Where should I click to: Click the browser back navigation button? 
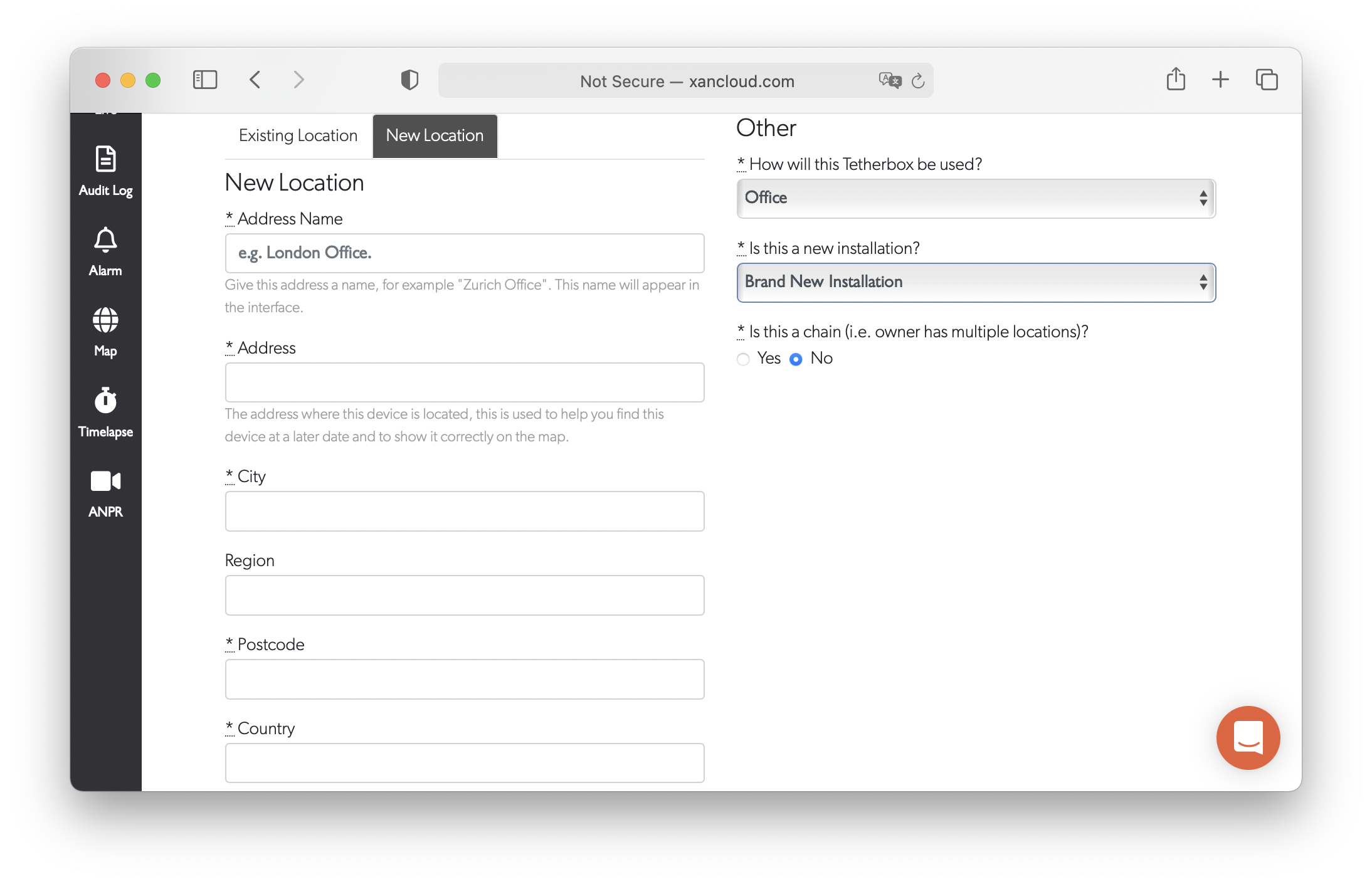255,80
